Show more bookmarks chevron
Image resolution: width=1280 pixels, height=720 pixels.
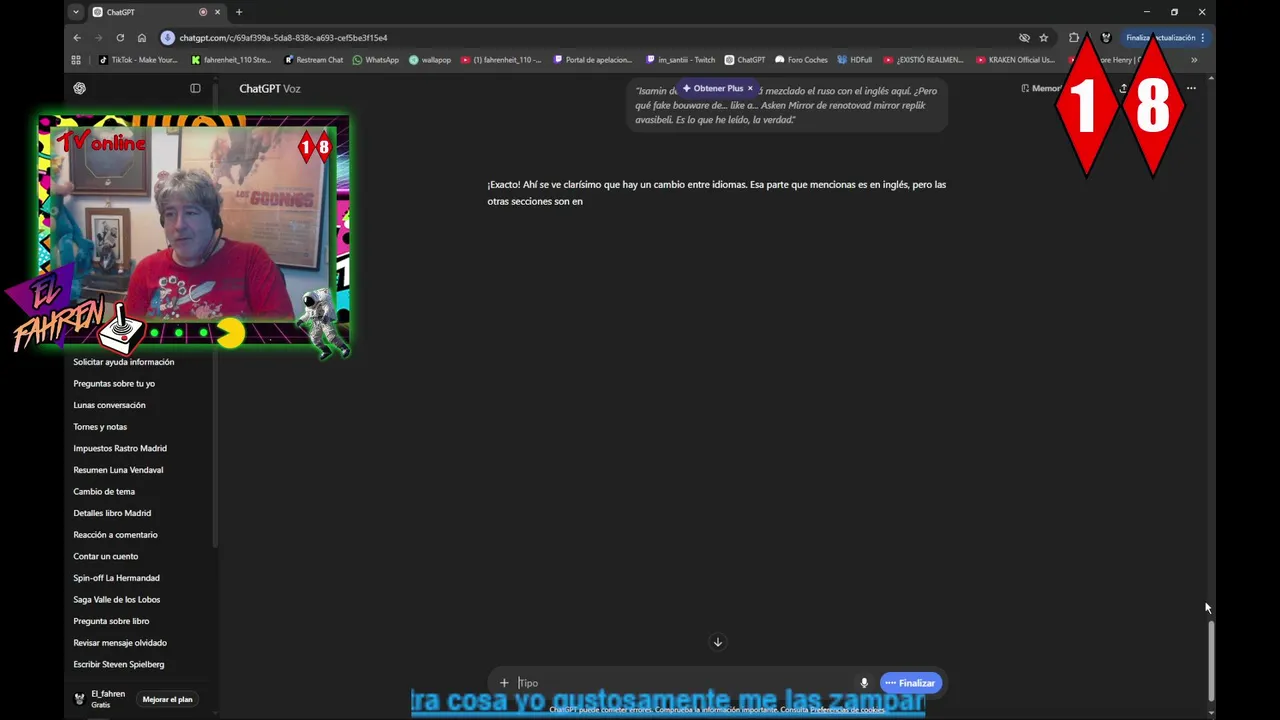[x=1194, y=60]
